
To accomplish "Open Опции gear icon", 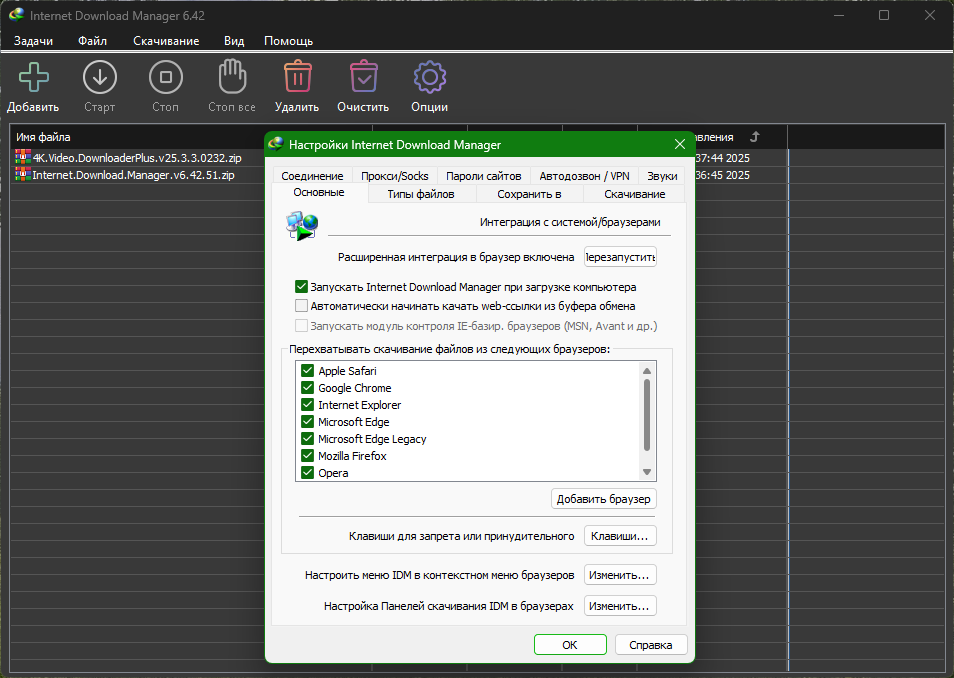I will click(x=429, y=78).
